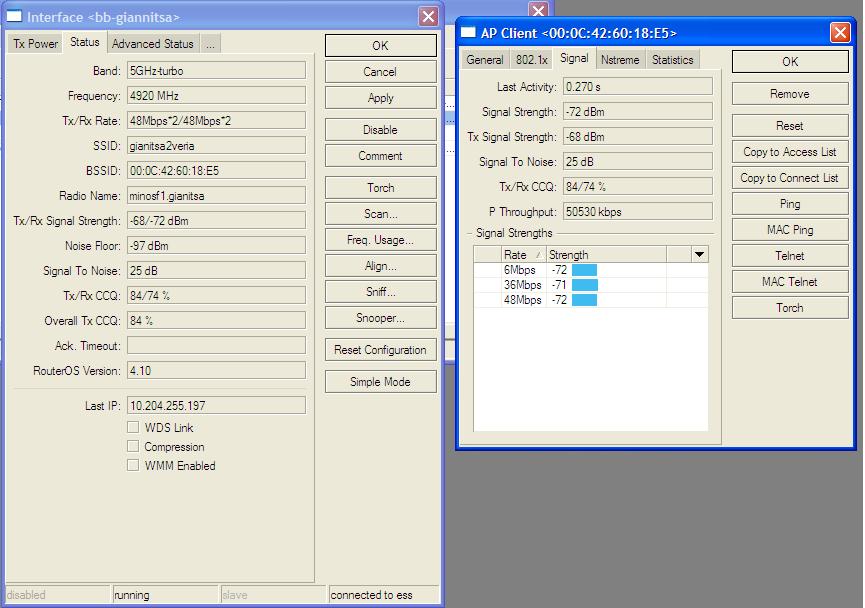Click Reset Configuration button
This screenshot has height=608, width=865.
[x=381, y=349]
